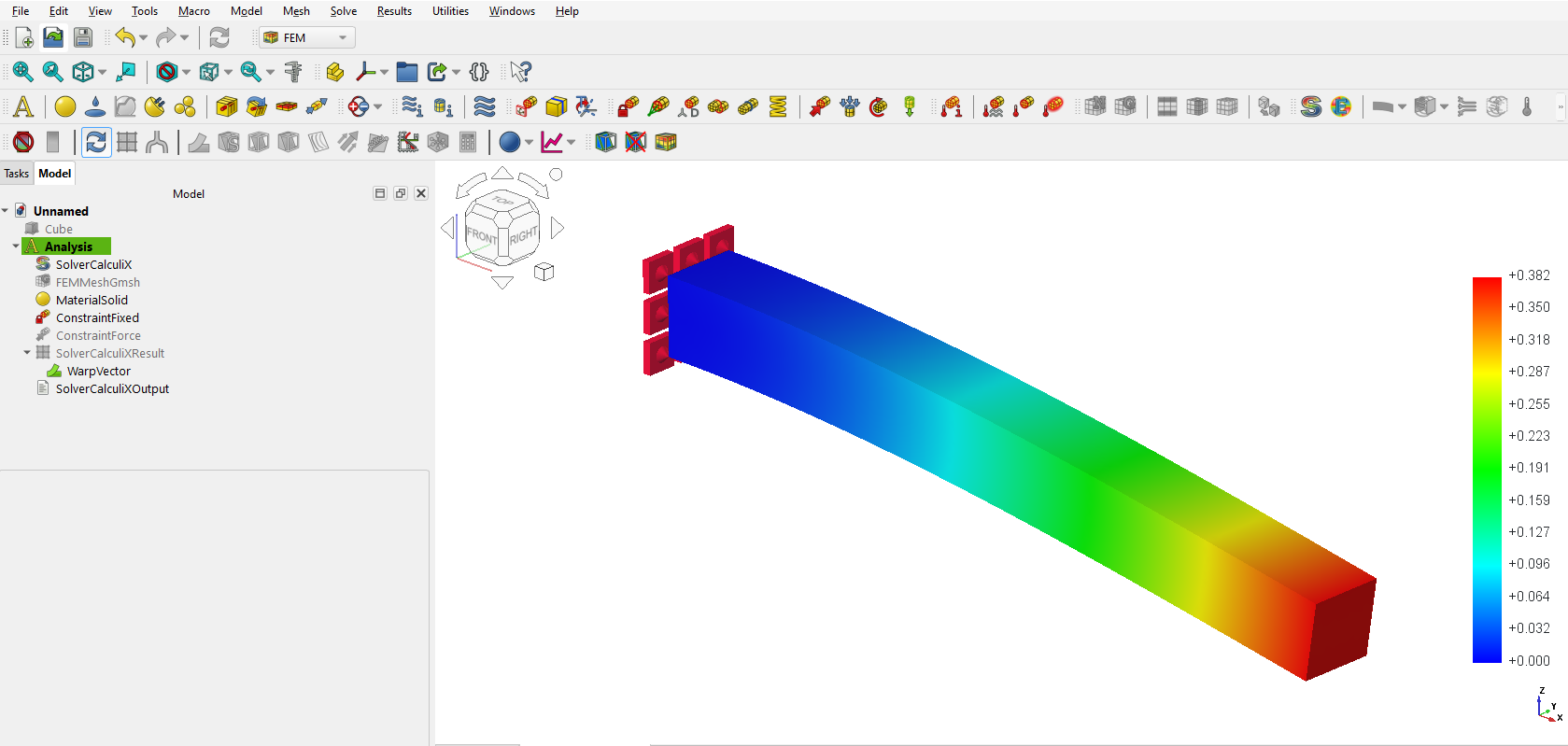Open the Solve menu
The height and width of the screenshot is (746, 1568).
(343, 11)
